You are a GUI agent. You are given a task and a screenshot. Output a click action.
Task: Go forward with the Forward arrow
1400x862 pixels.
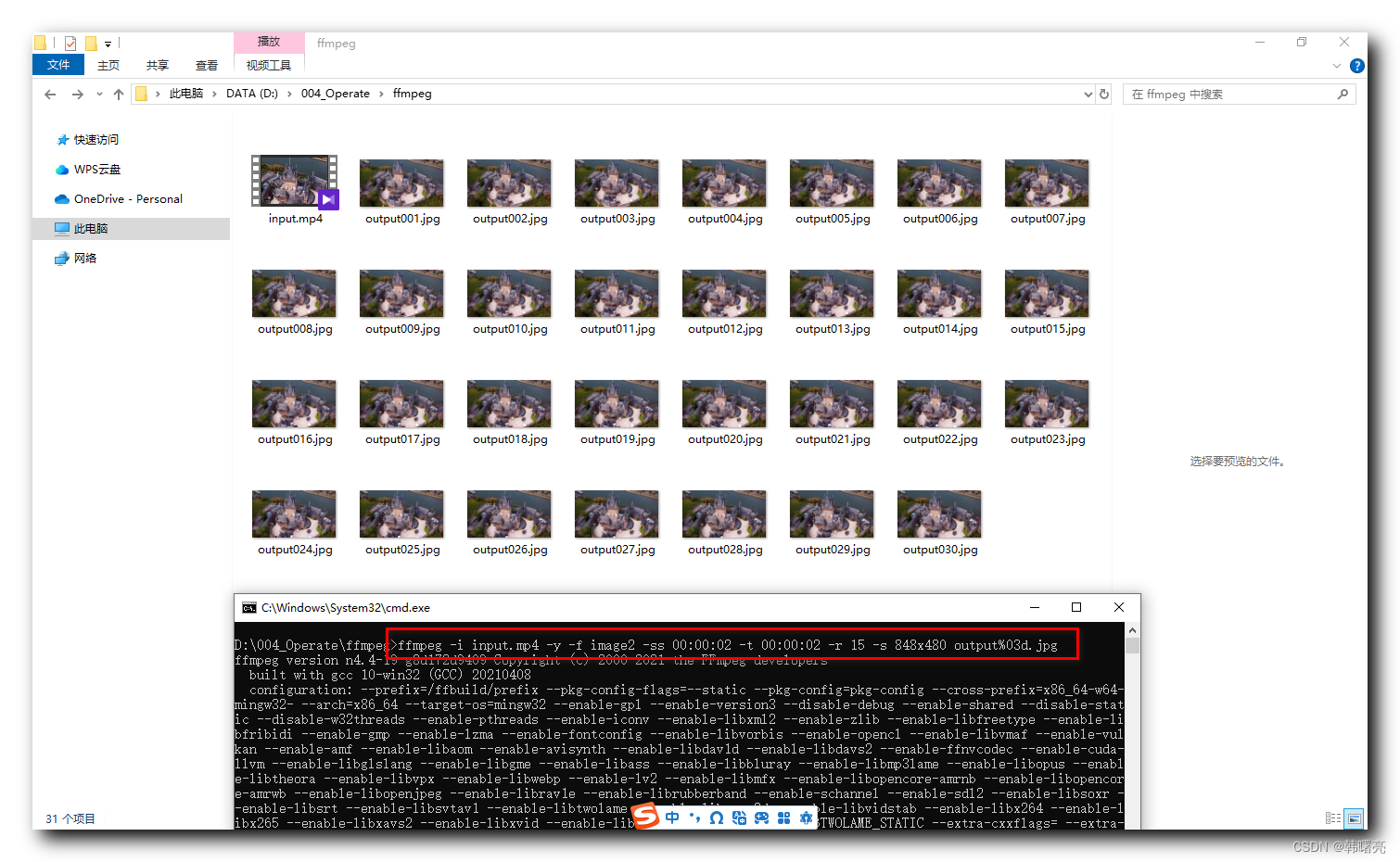(x=77, y=94)
